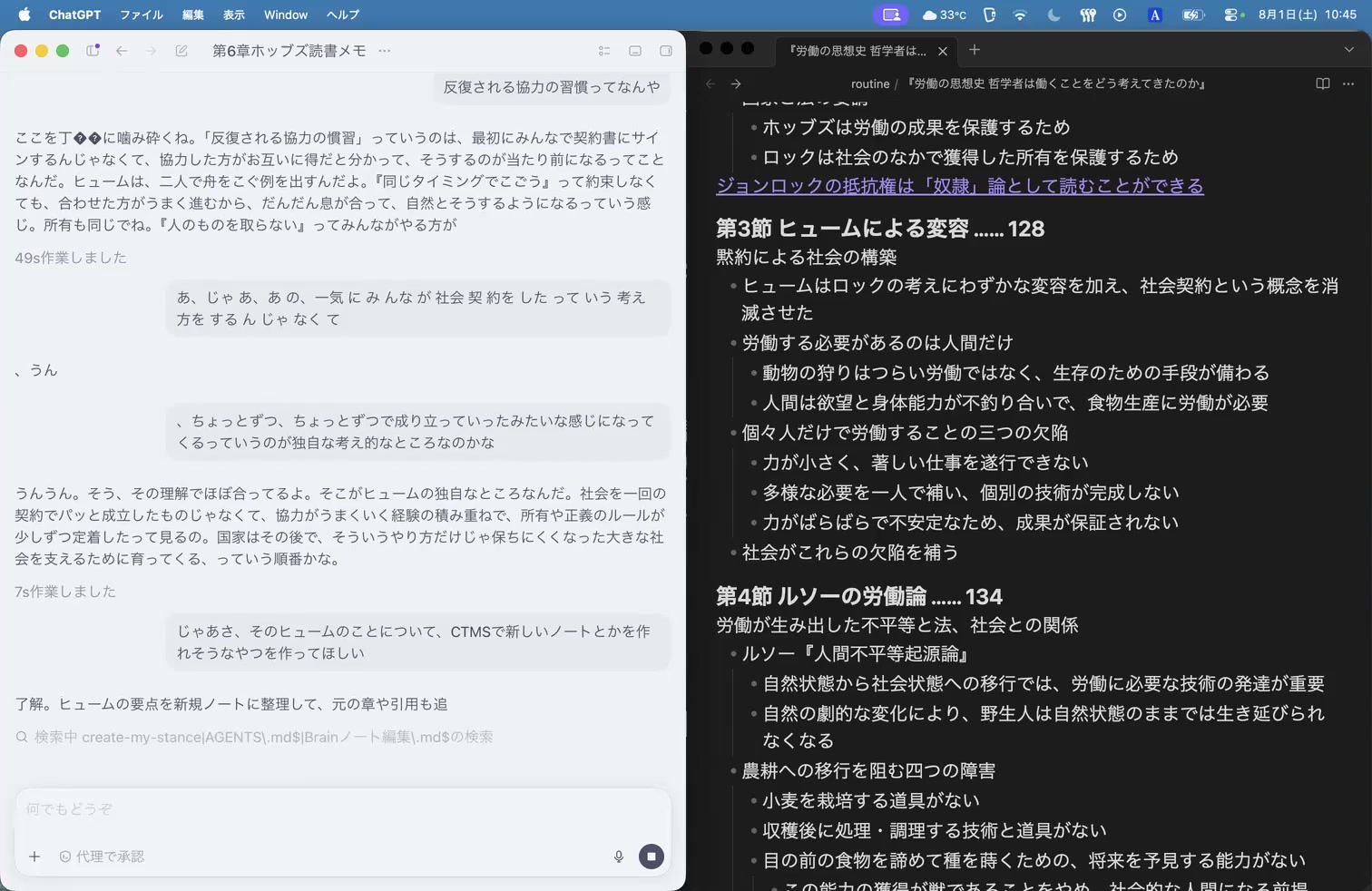Image resolution: width=1372 pixels, height=891 pixels.
Task: Toggle the right side panel icon in ChatGPT
Action: [666, 51]
